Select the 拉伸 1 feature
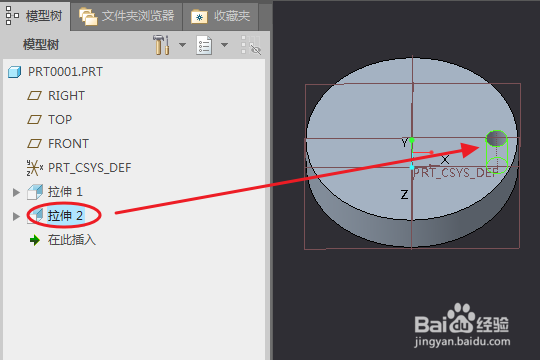The height and width of the screenshot is (360, 540). click(x=65, y=192)
